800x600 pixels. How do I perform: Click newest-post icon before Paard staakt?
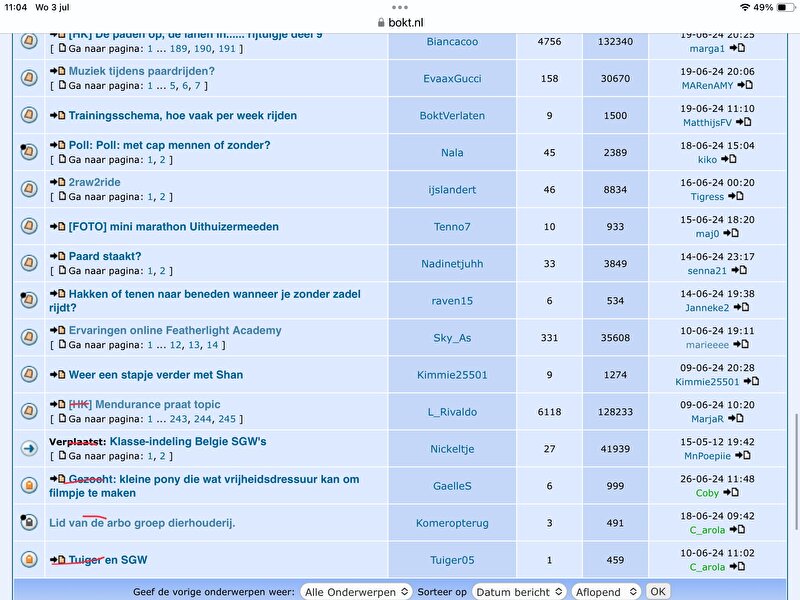[x=58, y=256]
